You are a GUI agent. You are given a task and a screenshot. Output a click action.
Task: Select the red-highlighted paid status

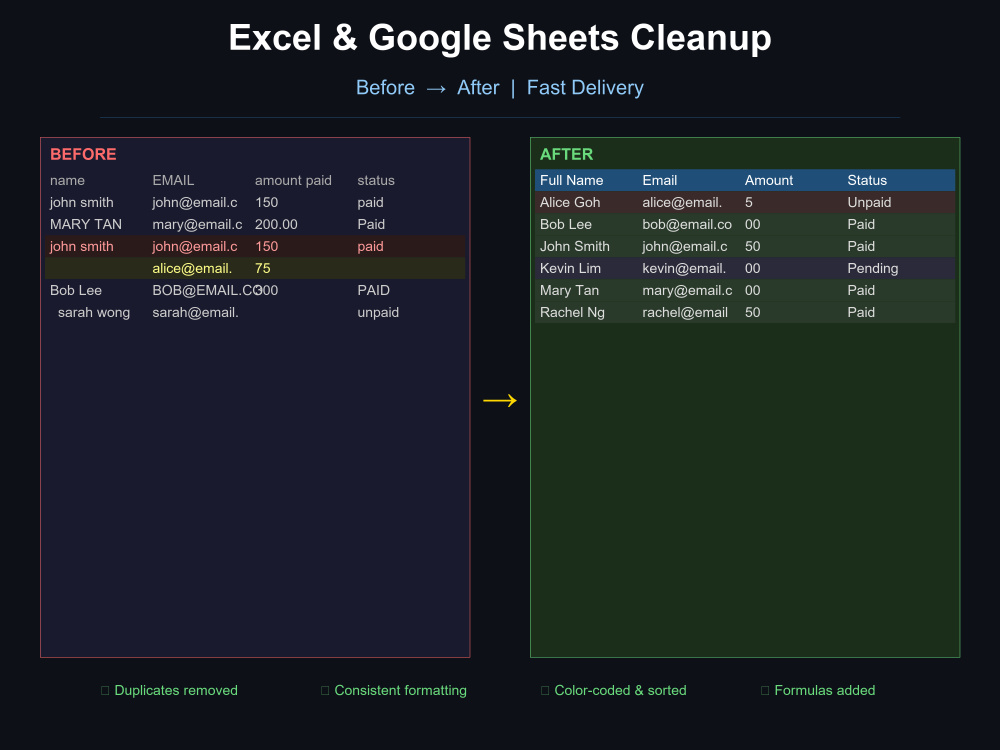[x=371, y=246]
